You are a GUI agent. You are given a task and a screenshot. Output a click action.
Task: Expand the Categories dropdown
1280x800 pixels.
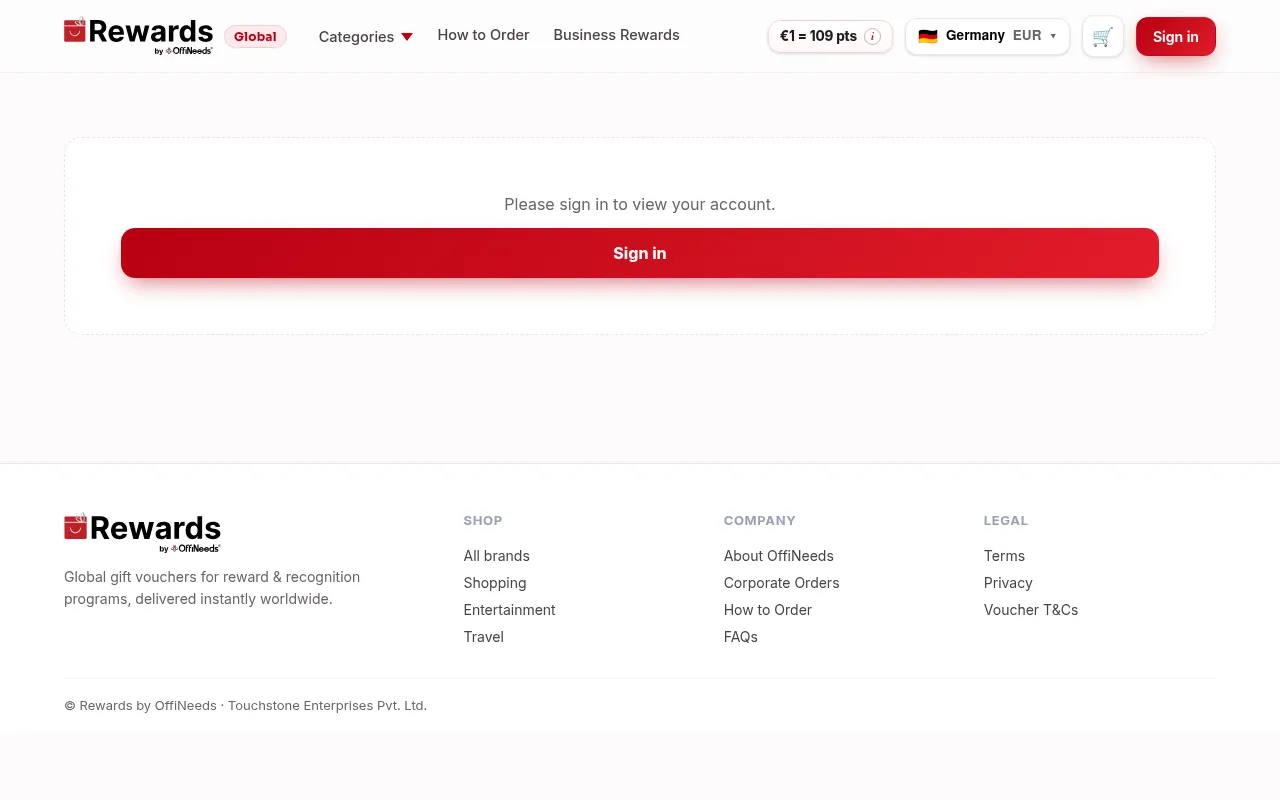(x=366, y=37)
